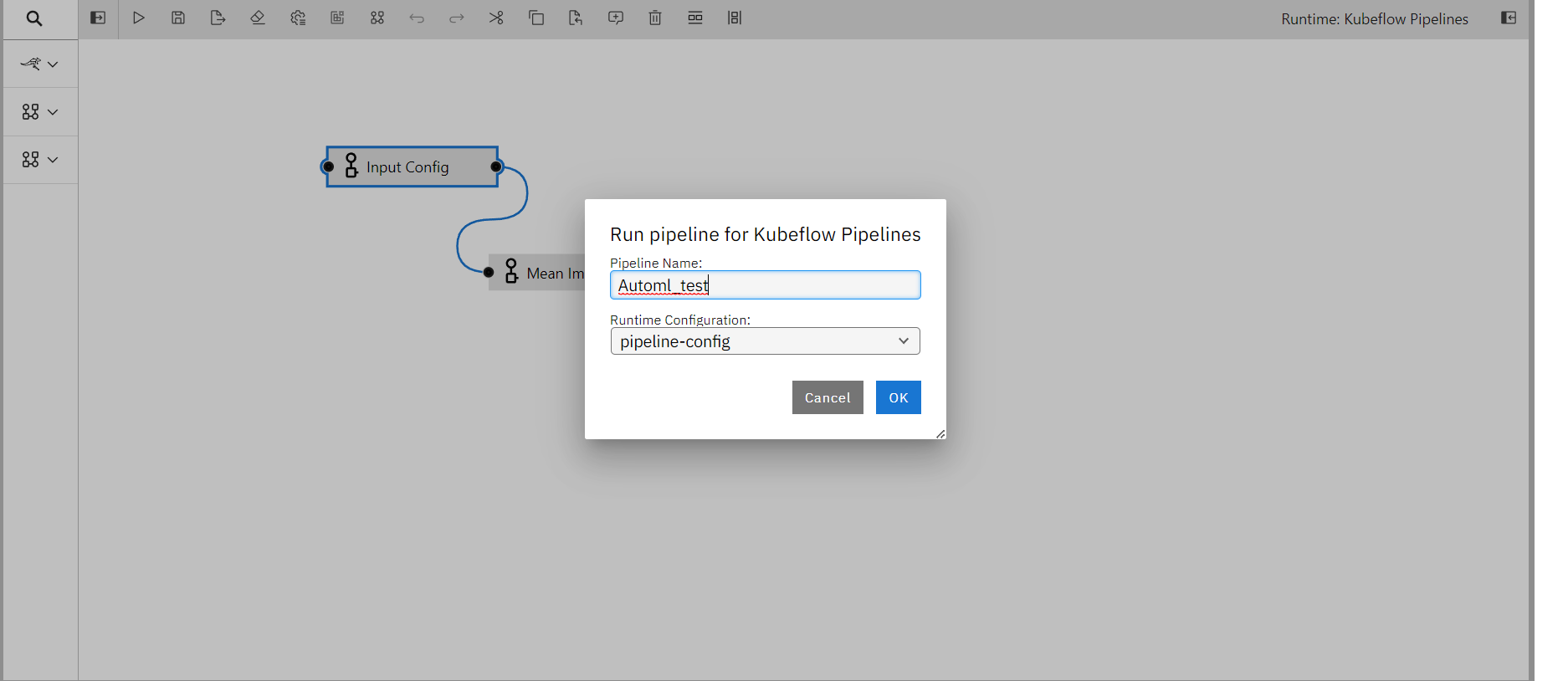Open Component Catalogs toolbar icon
1568x681 pixels.
coord(377,18)
